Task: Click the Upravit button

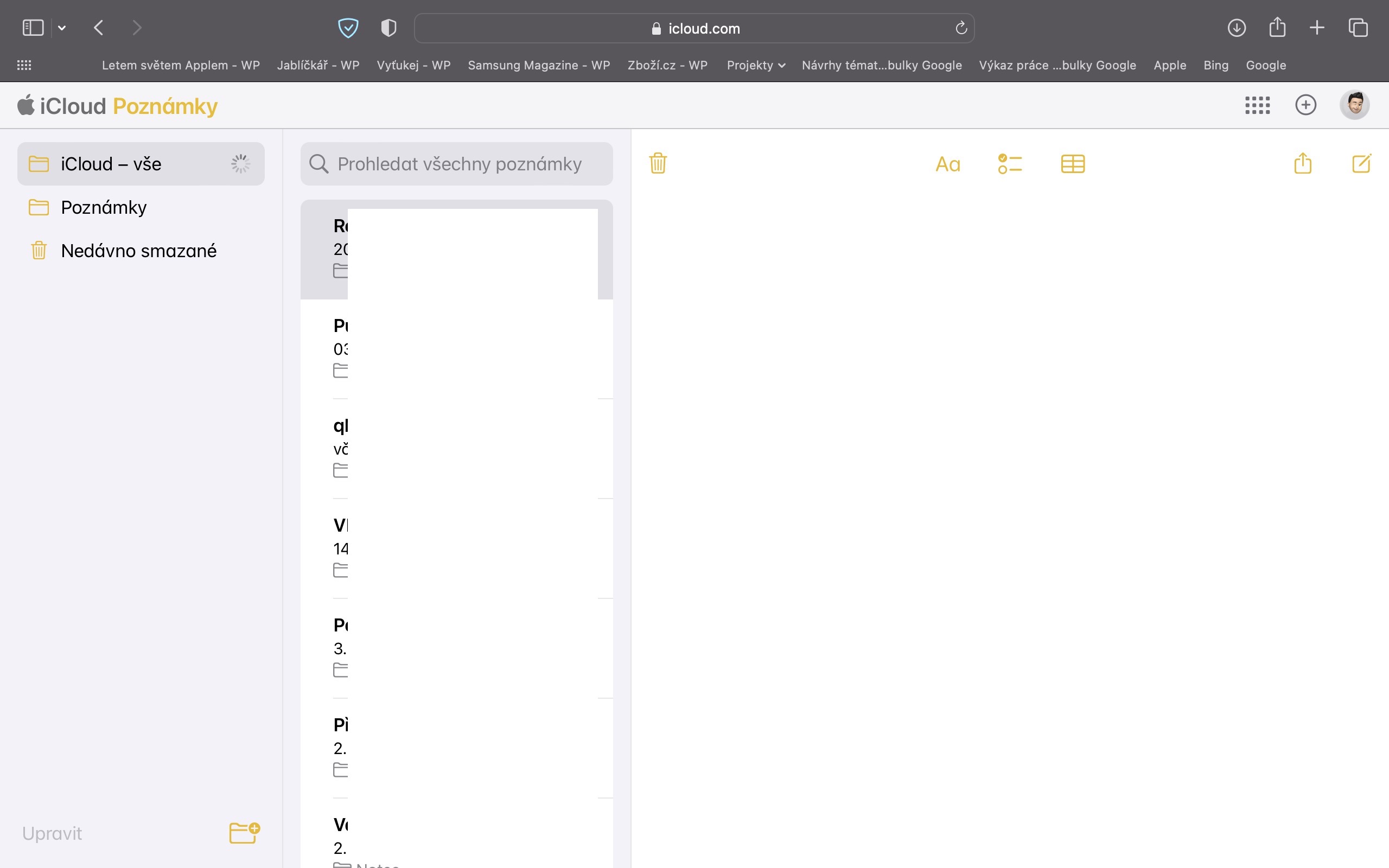Action: (x=52, y=833)
